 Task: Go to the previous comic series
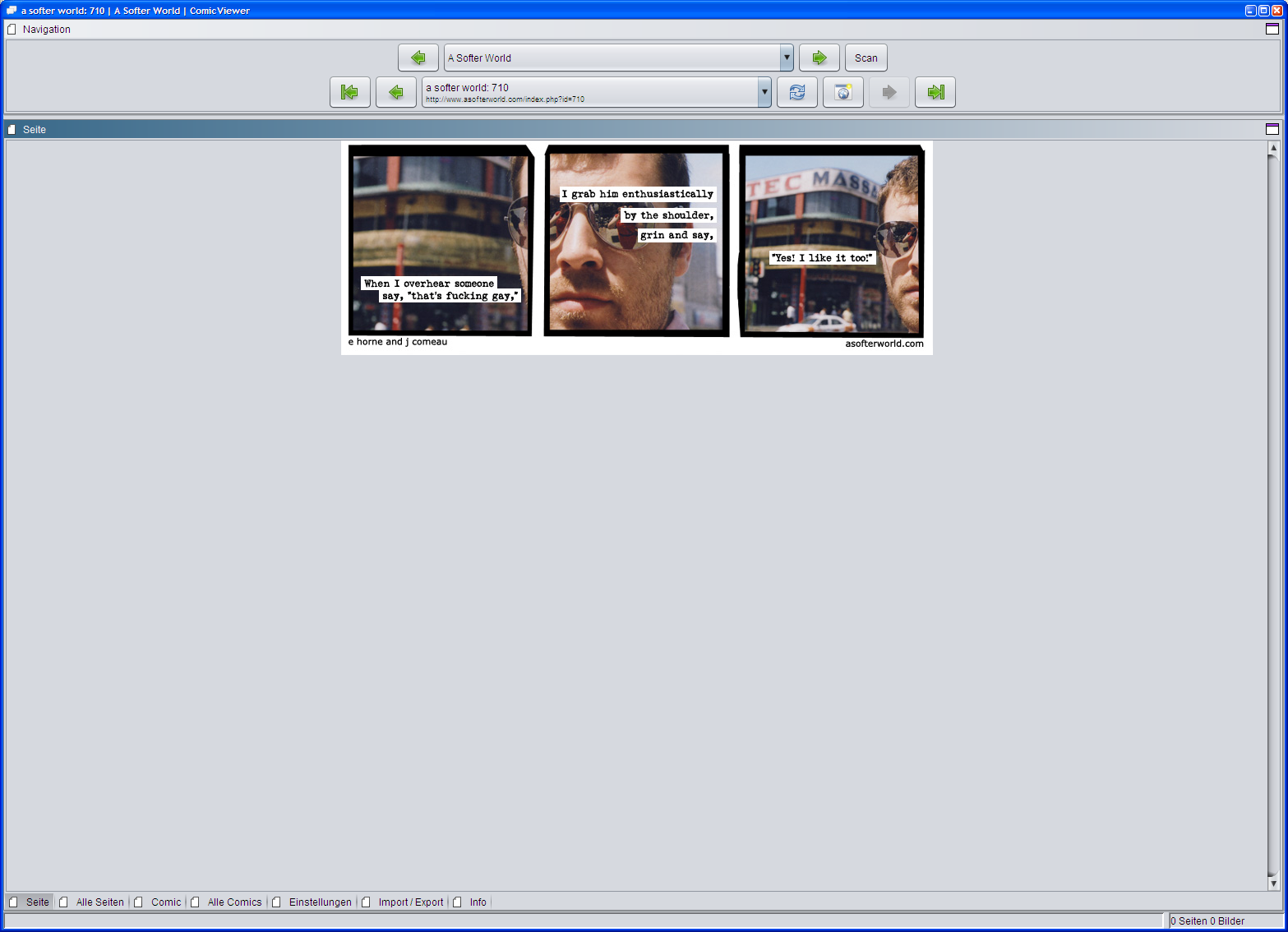[x=418, y=58]
